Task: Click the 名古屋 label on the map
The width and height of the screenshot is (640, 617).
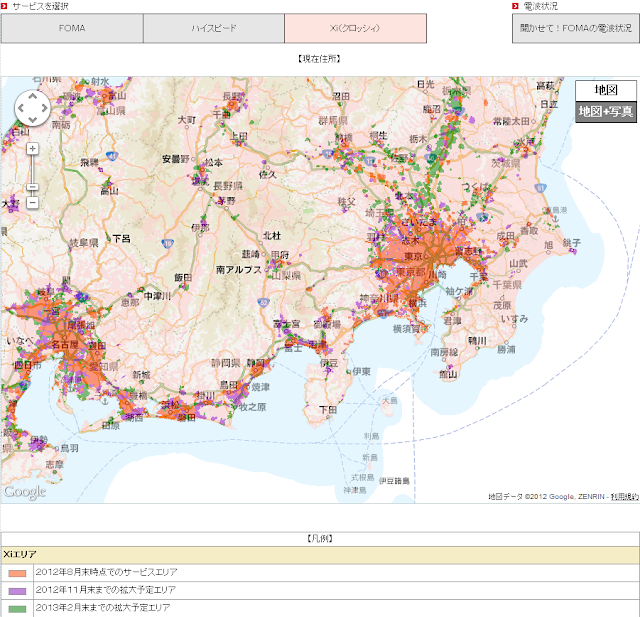Action: [x=64, y=344]
